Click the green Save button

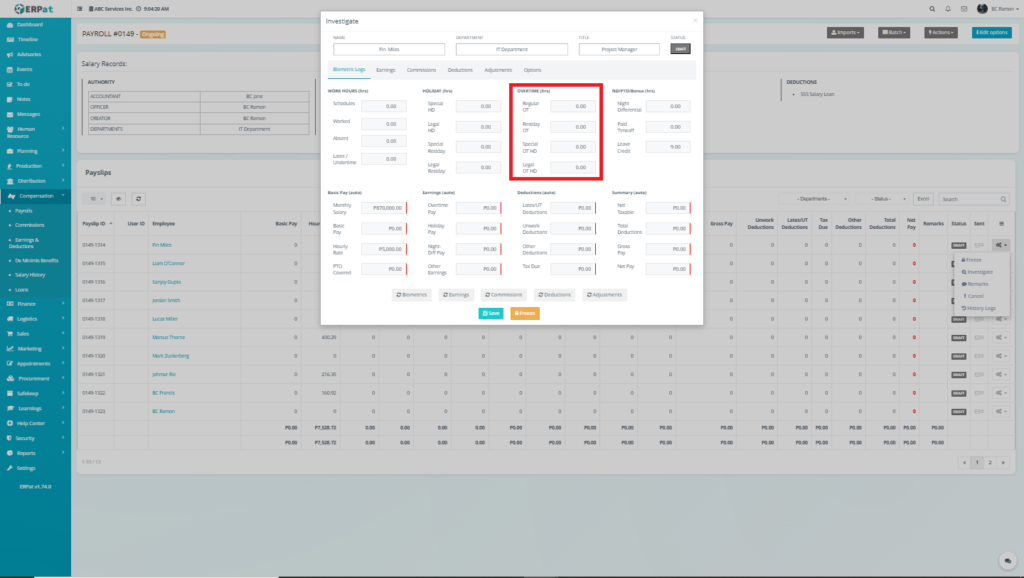pos(490,313)
